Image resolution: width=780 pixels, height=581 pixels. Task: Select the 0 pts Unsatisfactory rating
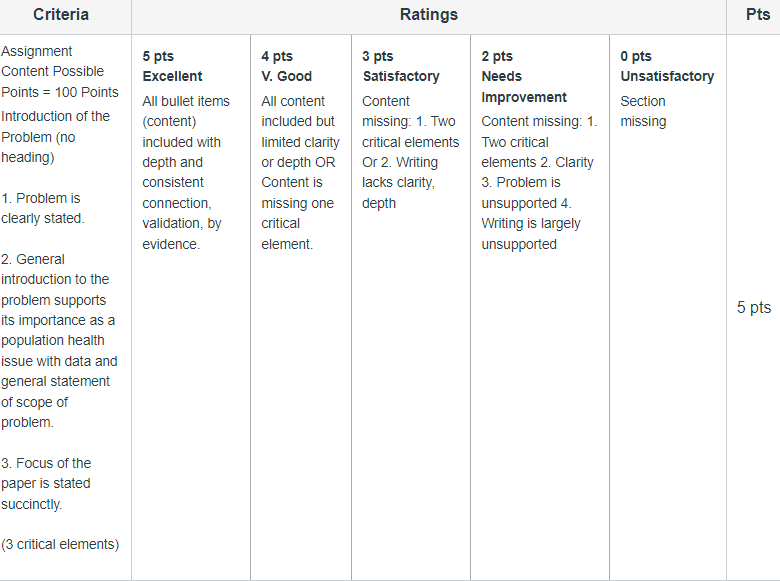click(x=668, y=307)
